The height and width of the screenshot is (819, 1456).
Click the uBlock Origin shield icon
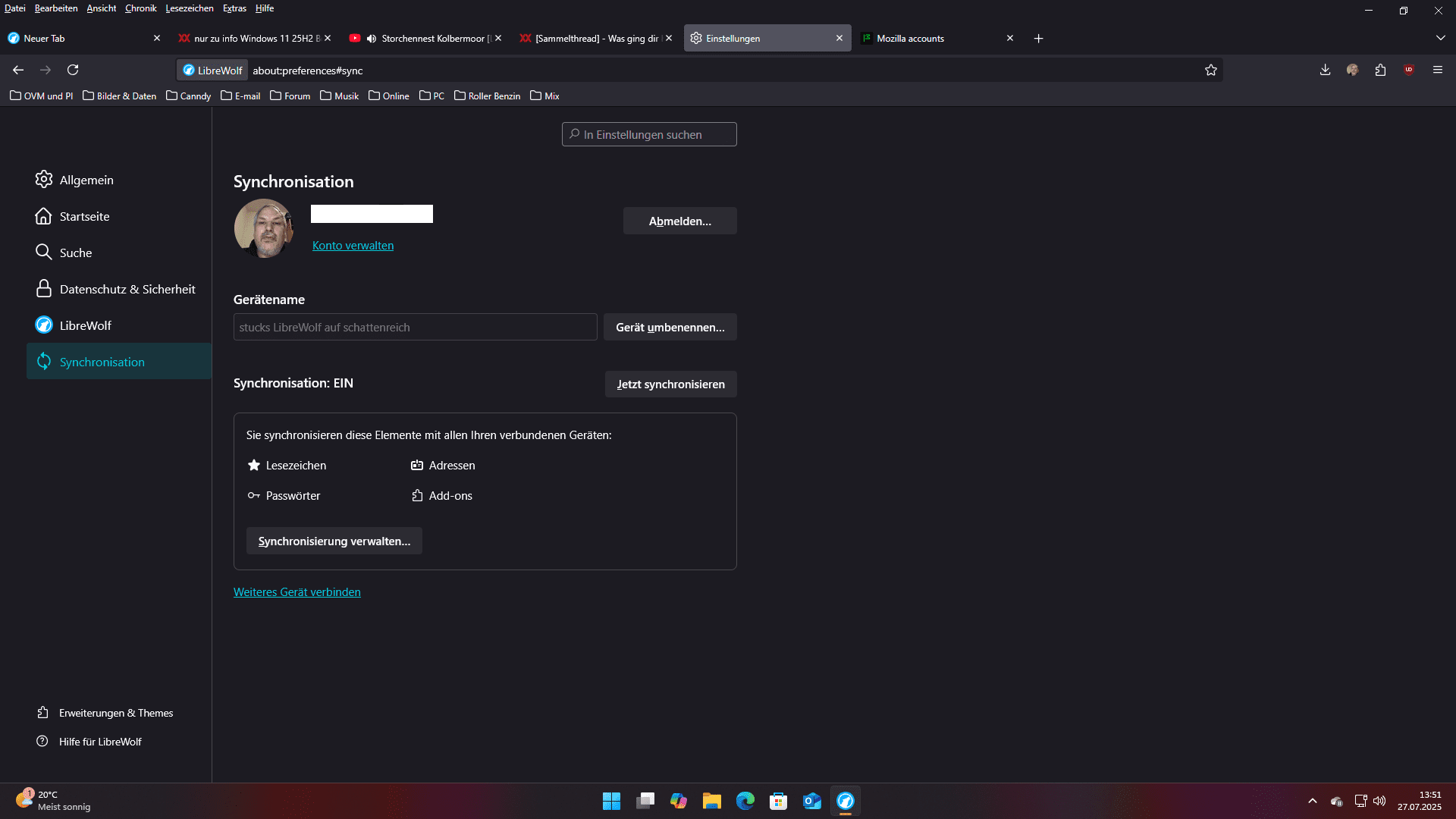1408,70
